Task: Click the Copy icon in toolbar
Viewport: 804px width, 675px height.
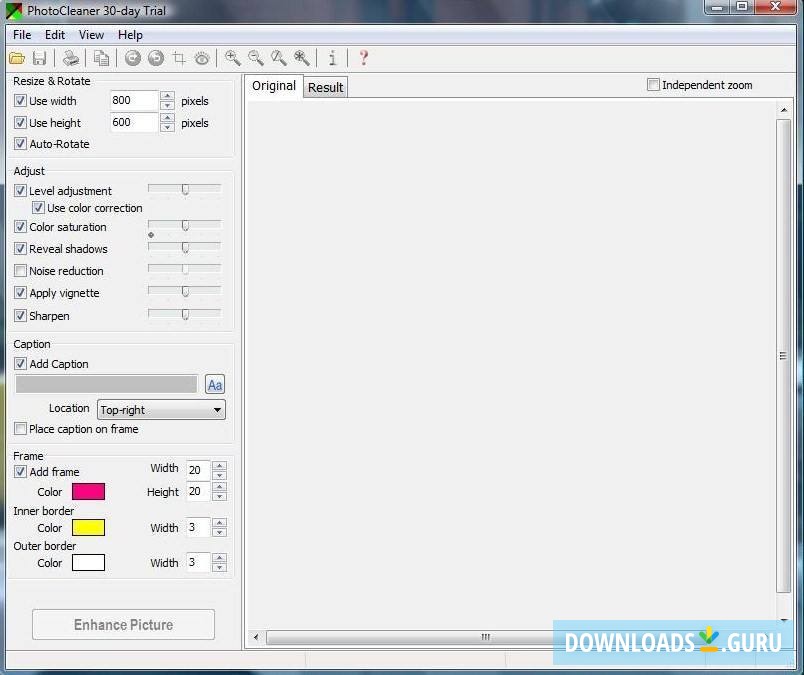Action: tap(101, 58)
